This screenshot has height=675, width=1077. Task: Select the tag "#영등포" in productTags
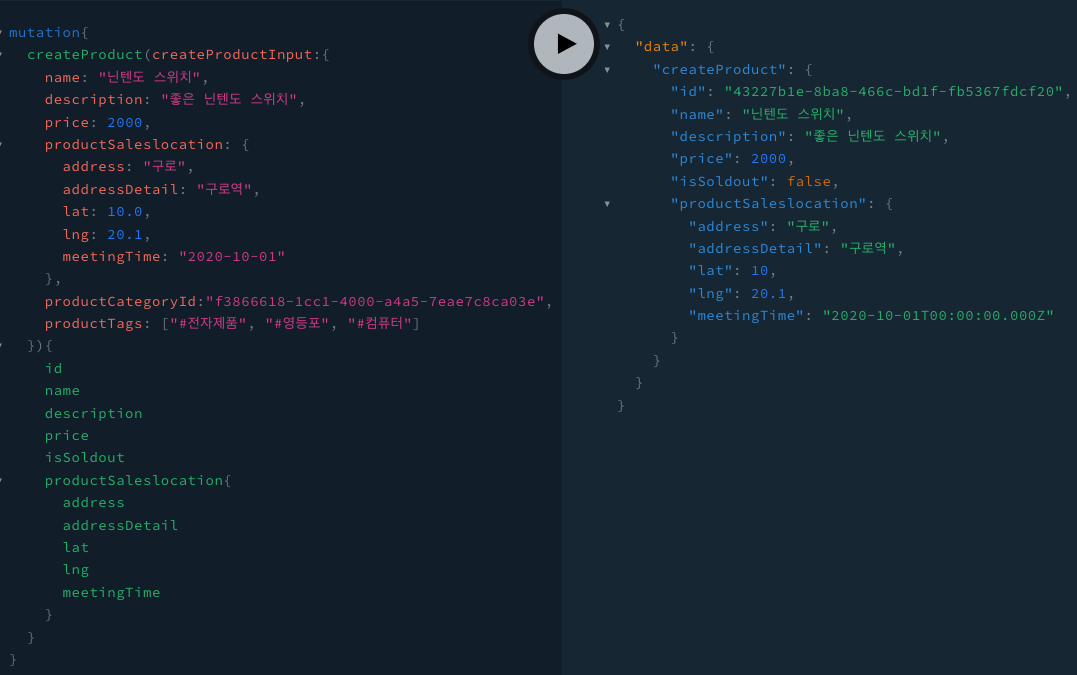coord(297,323)
